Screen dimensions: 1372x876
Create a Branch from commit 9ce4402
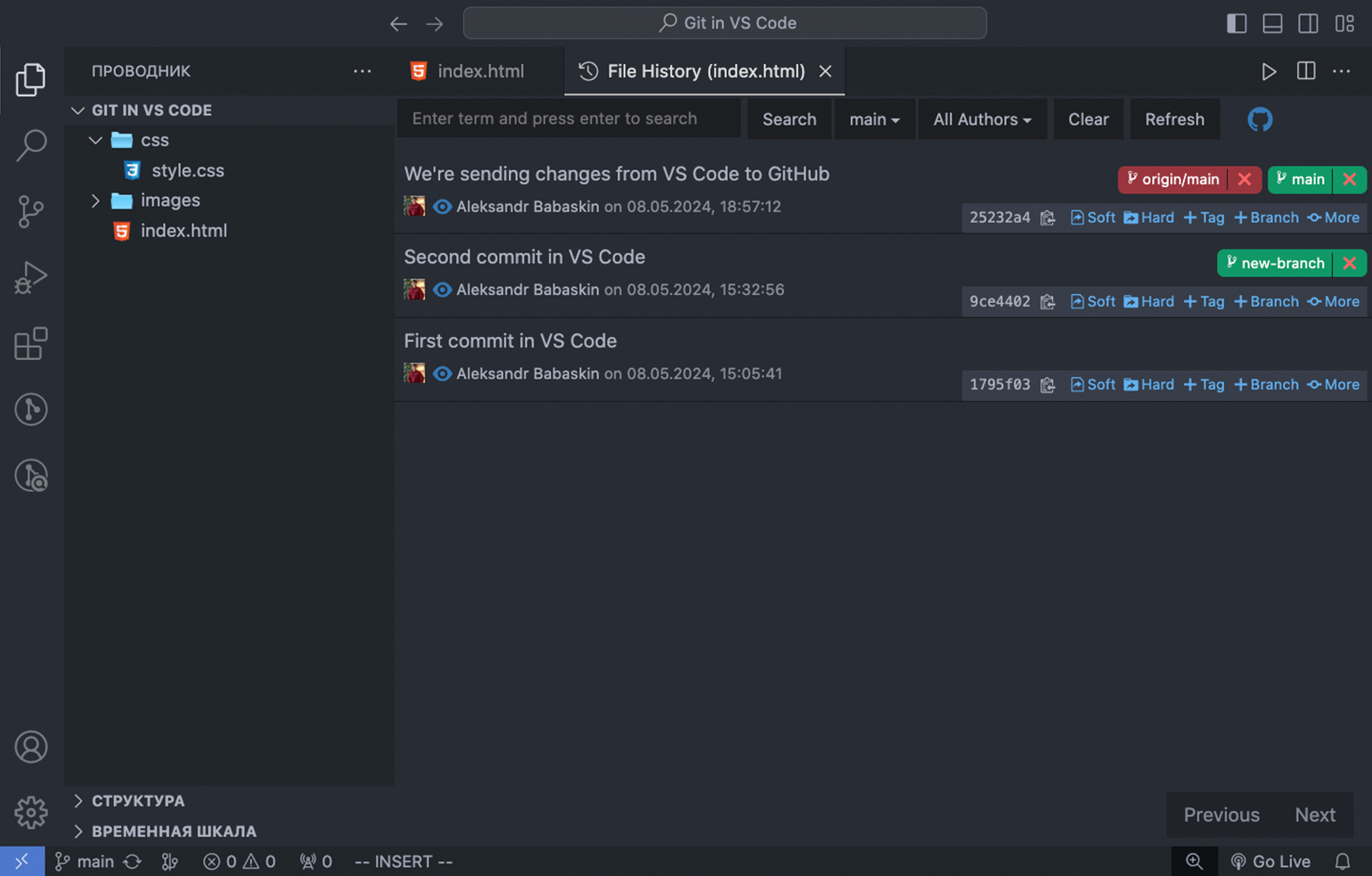pos(1266,301)
